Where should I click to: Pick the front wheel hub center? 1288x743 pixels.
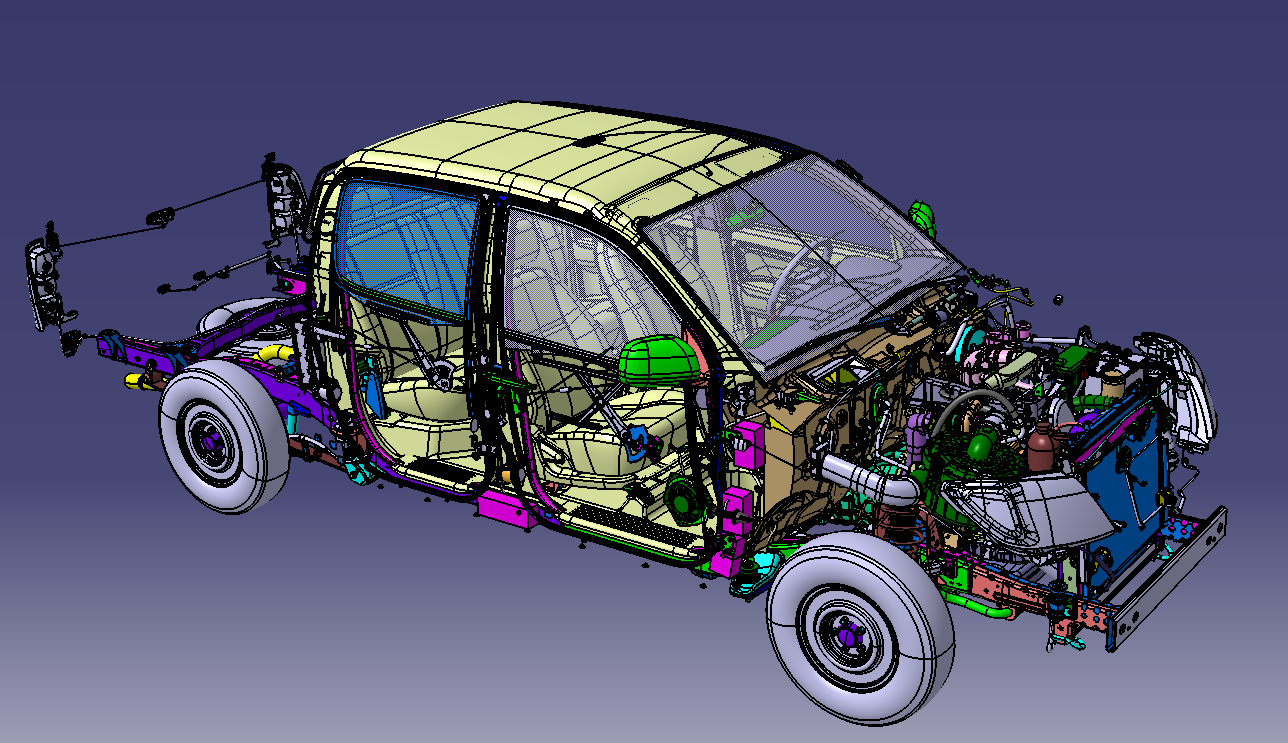(x=848, y=633)
